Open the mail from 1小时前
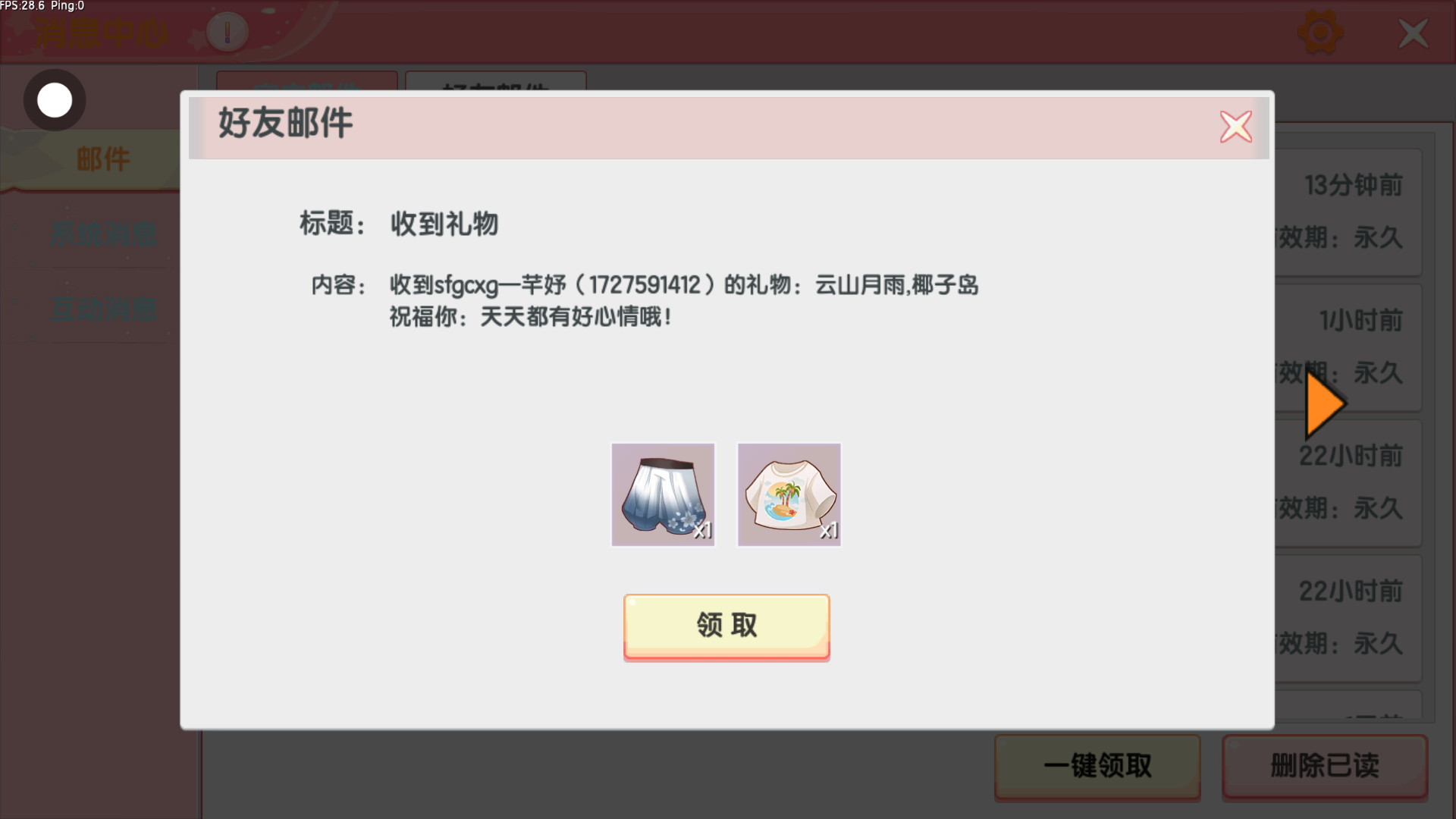Image resolution: width=1456 pixels, height=819 pixels. point(1348,347)
